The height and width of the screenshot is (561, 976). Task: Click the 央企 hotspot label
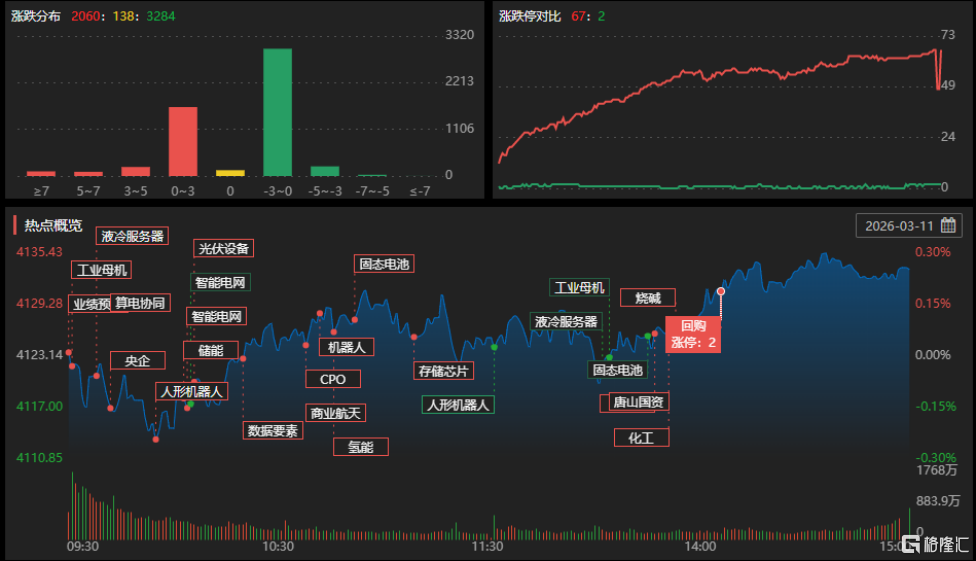coord(136,360)
